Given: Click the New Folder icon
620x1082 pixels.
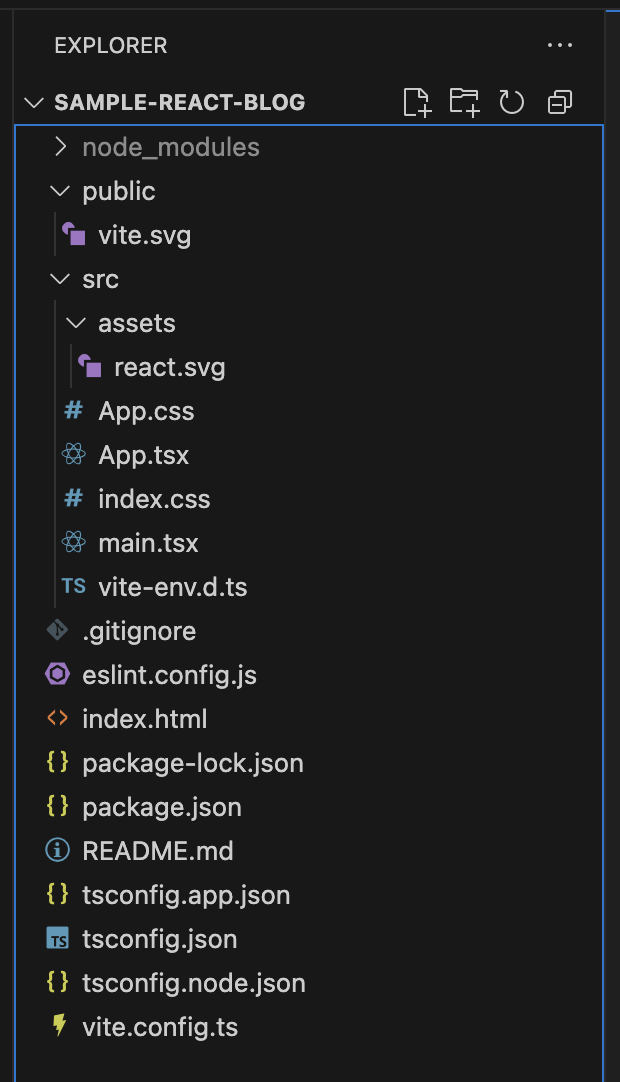Looking at the screenshot, I should coord(464,102).
